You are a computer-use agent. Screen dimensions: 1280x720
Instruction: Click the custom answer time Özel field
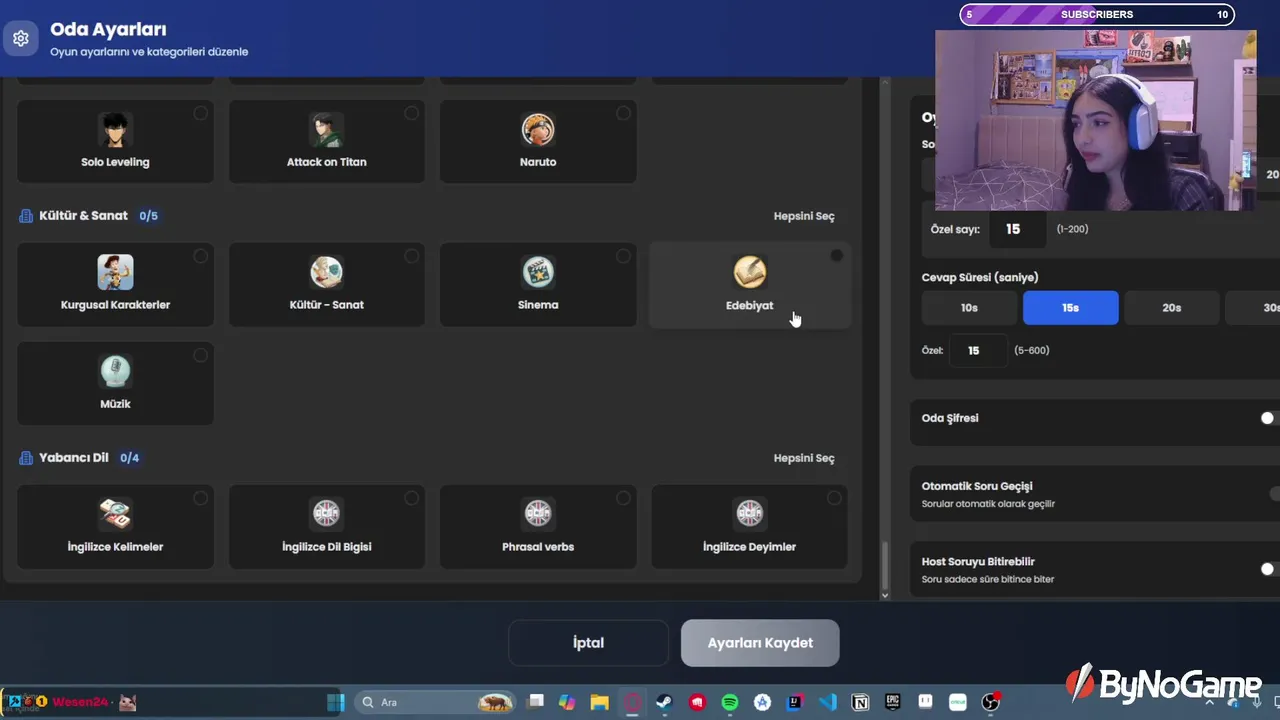click(x=979, y=350)
